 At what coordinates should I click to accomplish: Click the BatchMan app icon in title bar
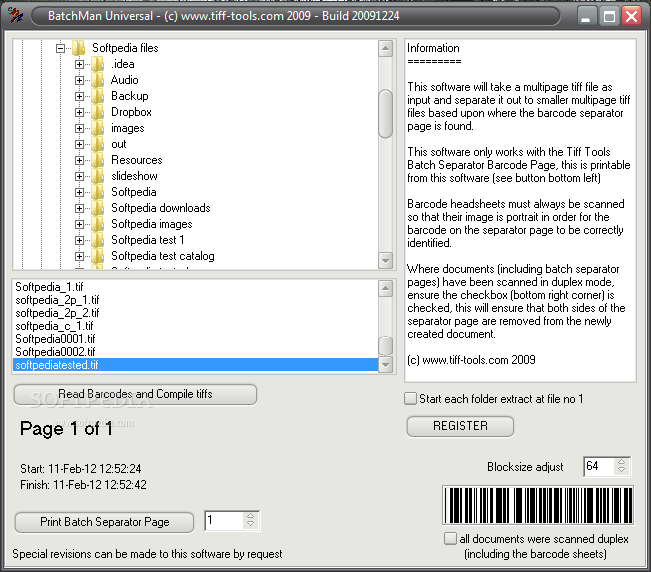click(x=15, y=16)
